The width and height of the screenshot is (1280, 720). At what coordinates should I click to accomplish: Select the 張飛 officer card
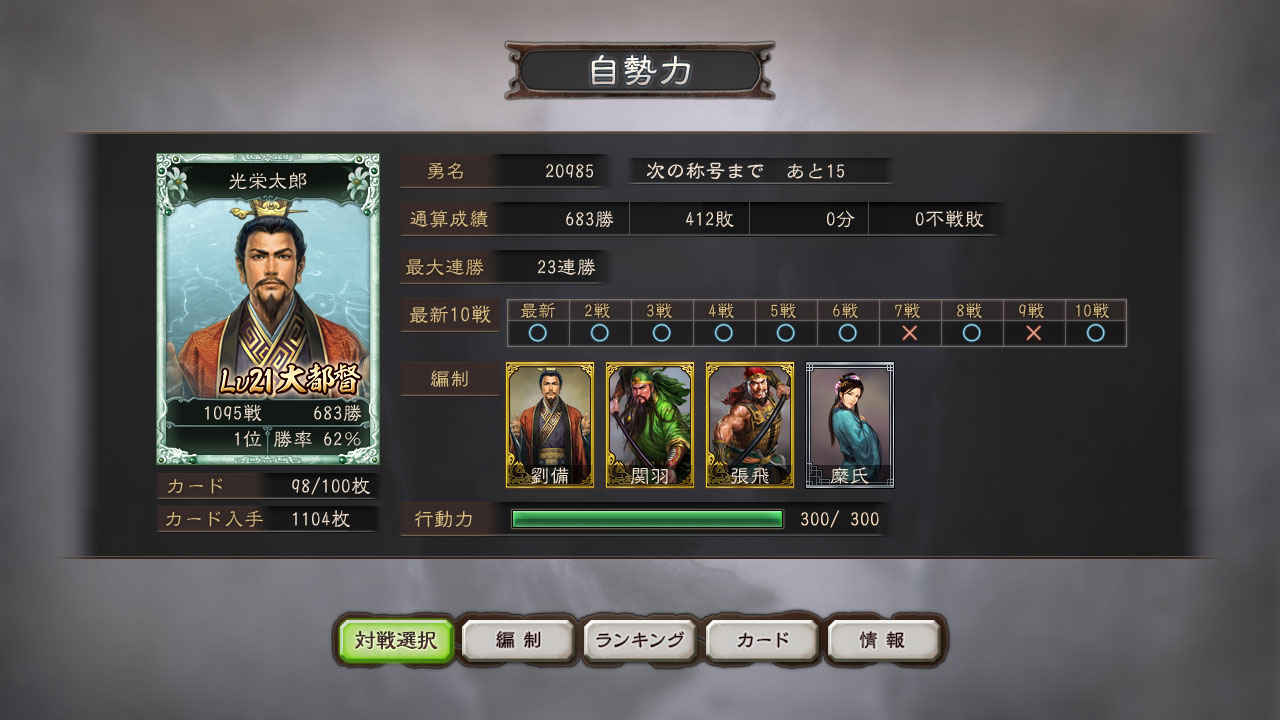click(x=750, y=425)
